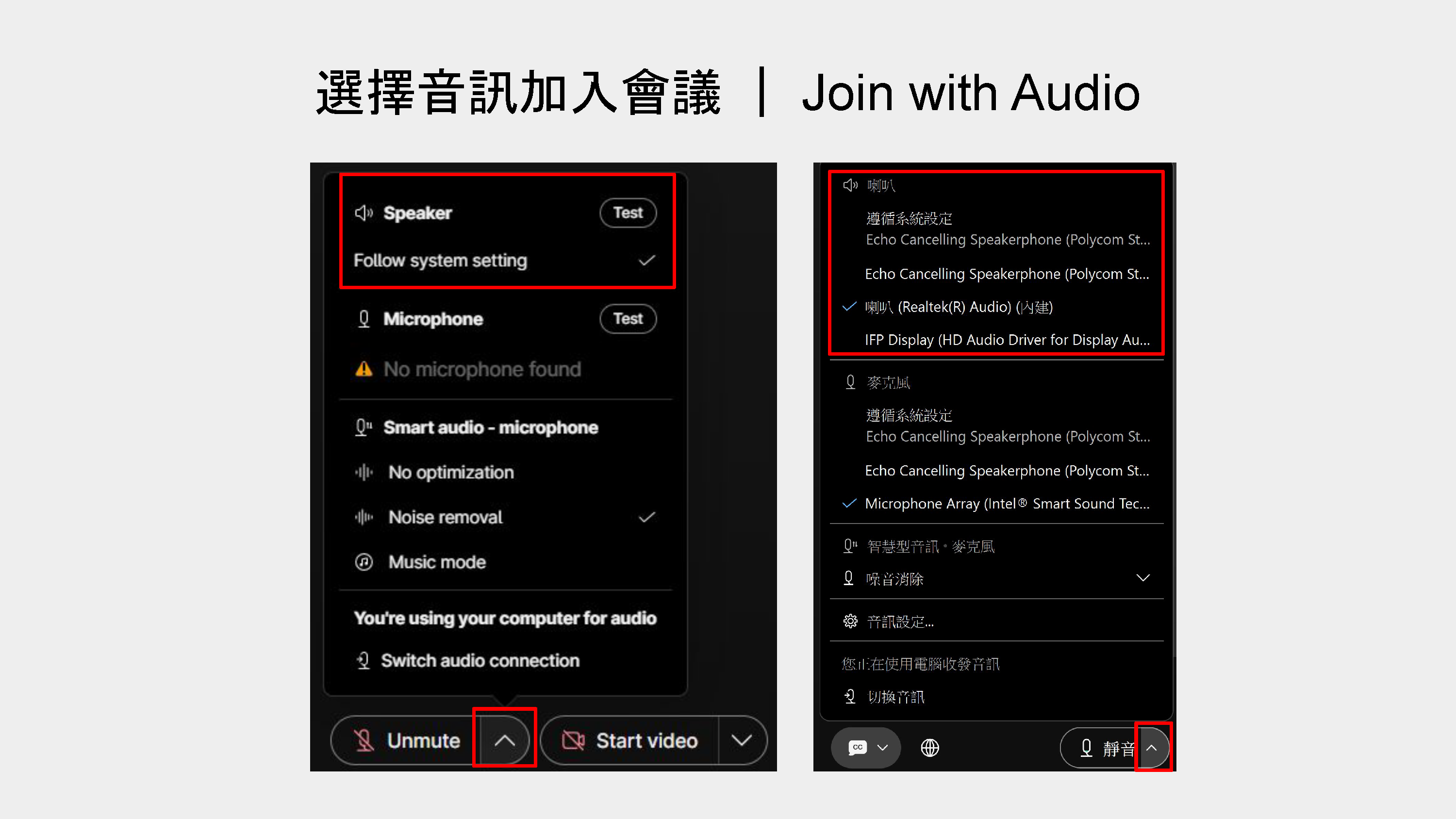Open closed captions CC bubble icon
Image resolution: width=1456 pixels, height=819 pixels.
pyautogui.click(x=858, y=748)
